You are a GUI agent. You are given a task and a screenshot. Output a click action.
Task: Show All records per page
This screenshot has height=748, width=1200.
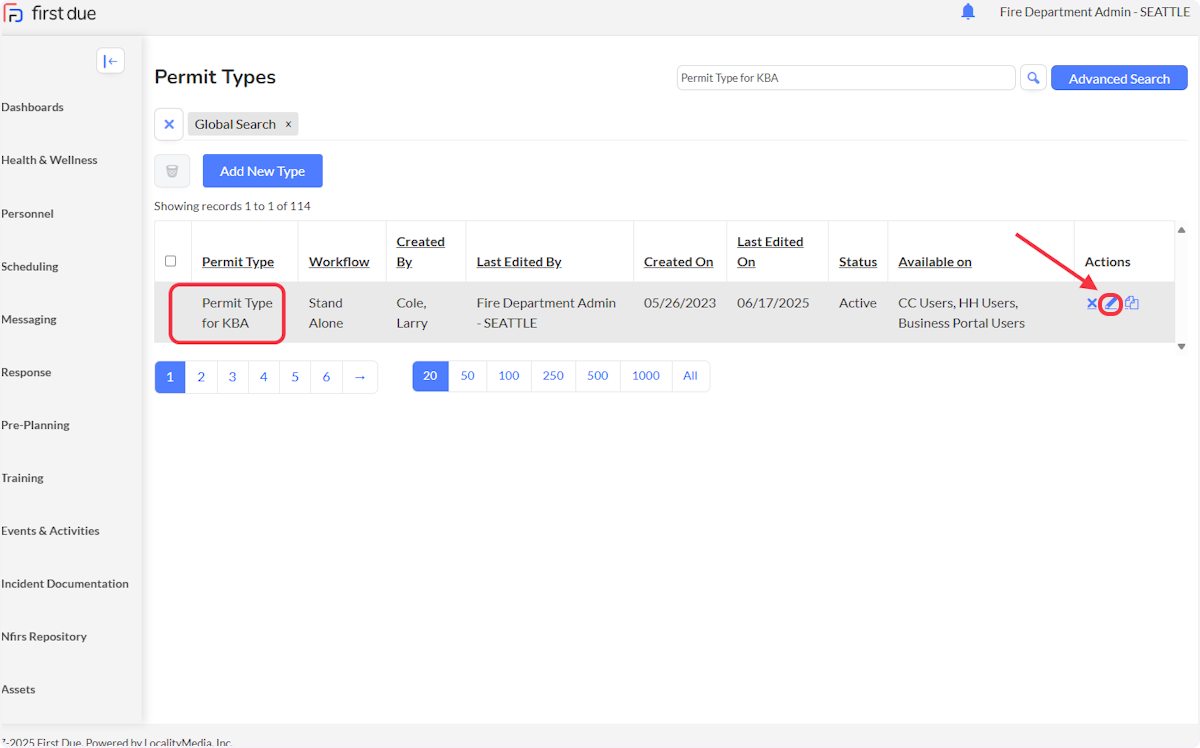coord(690,376)
